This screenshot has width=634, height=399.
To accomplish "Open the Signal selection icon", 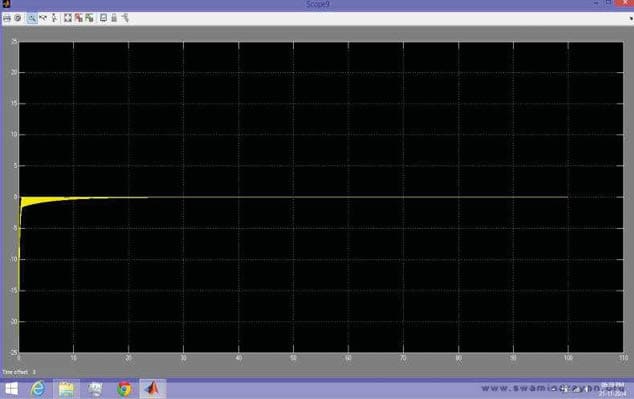I will tap(125, 18).
